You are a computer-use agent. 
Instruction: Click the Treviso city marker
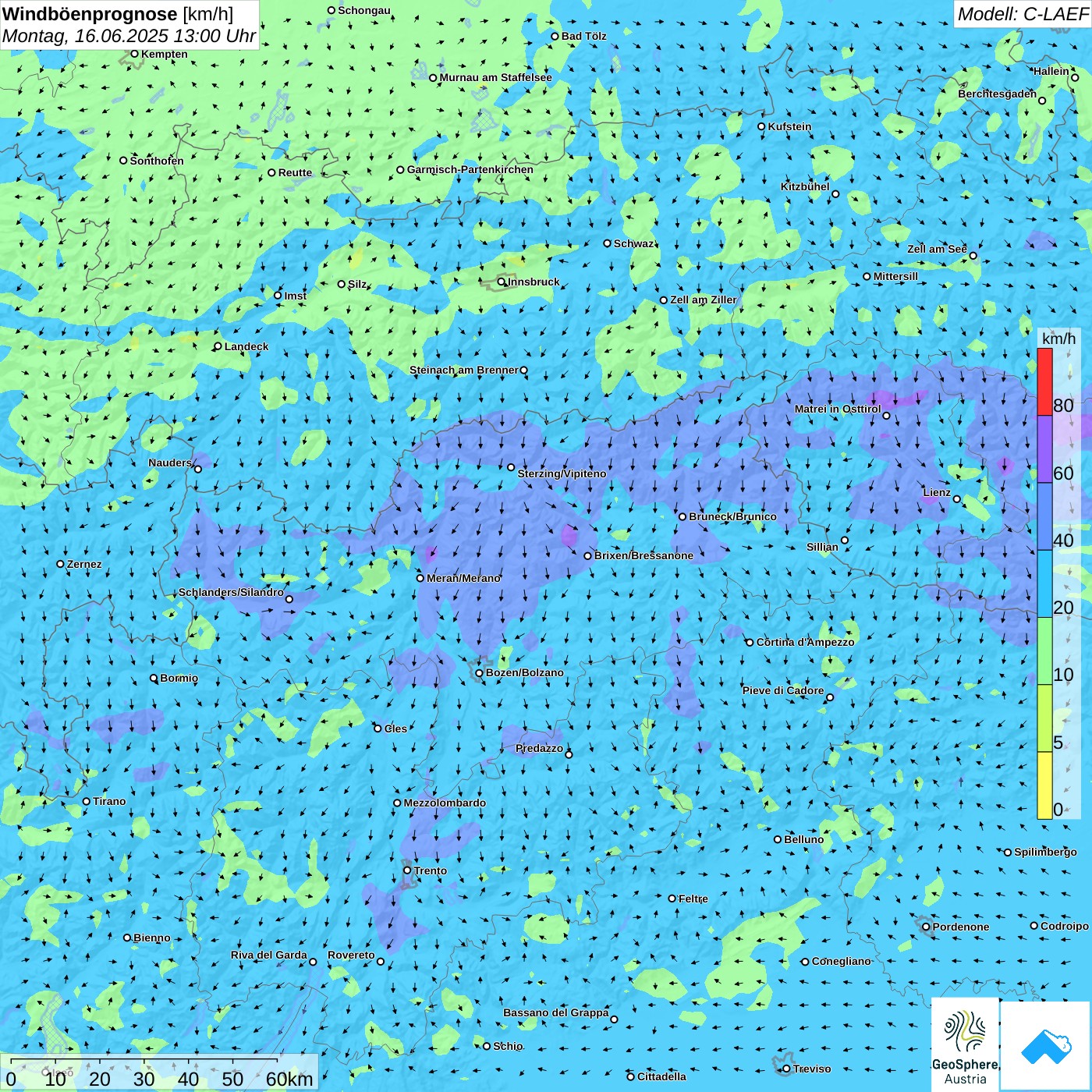[x=786, y=1069]
